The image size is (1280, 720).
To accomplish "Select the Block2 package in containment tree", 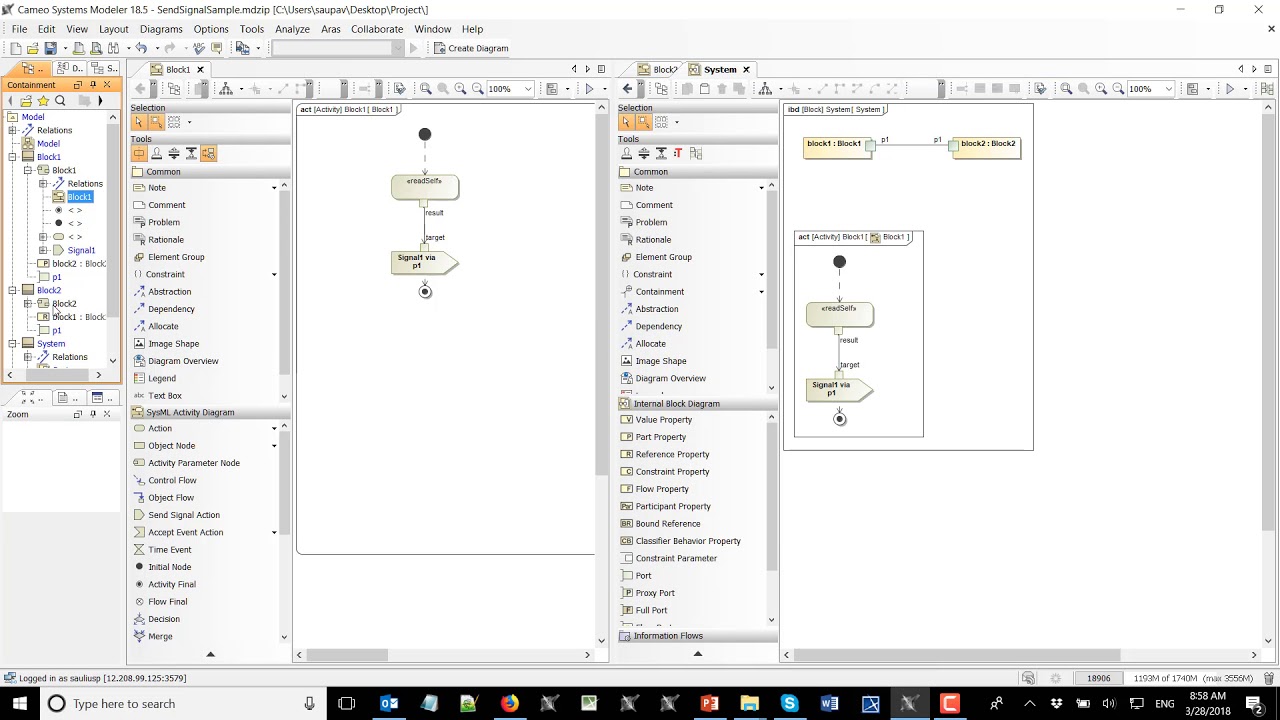I will tap(48, 290).
